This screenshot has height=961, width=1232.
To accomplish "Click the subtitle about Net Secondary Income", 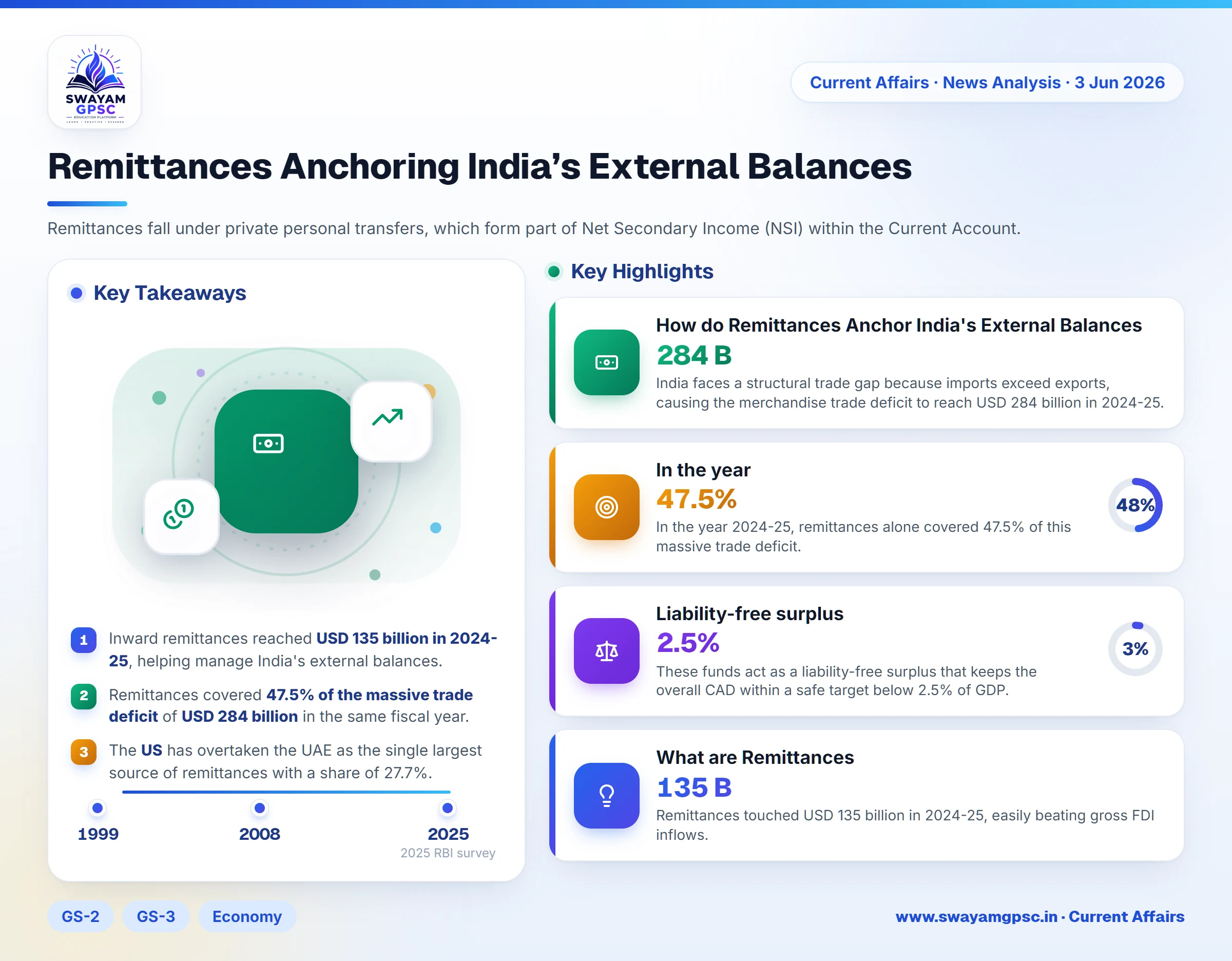I will (534, 228).
